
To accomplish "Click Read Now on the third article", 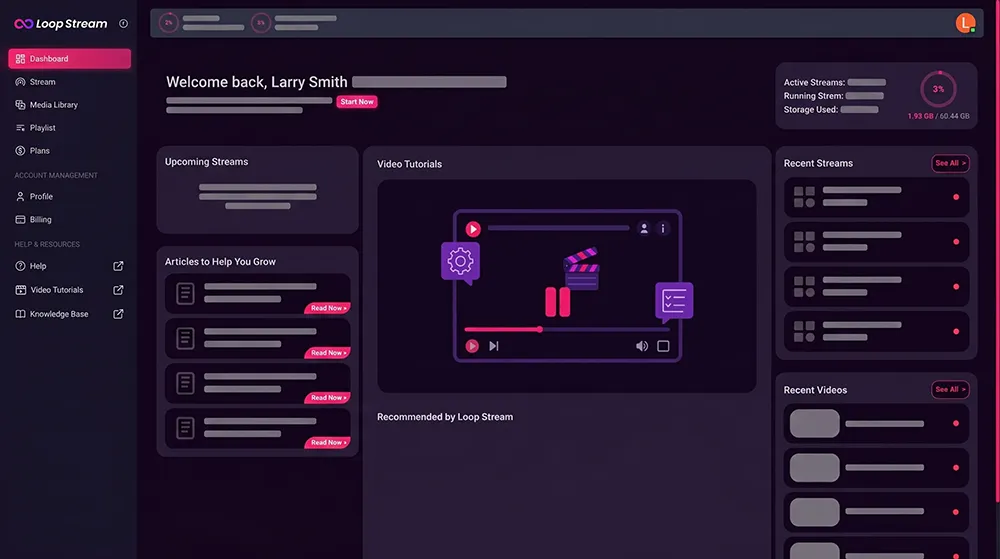I will pos(328,397).
